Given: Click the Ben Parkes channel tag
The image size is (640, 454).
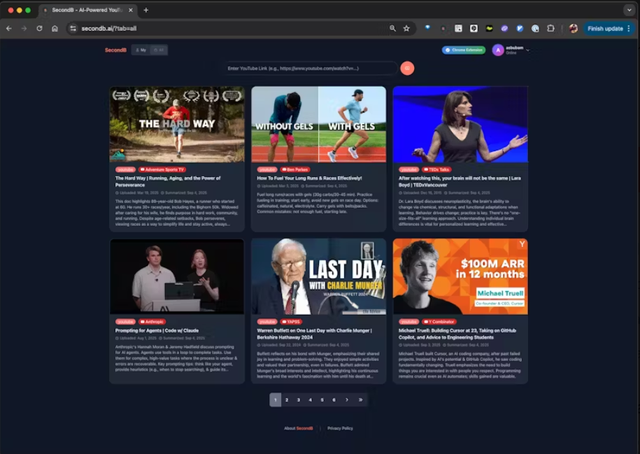Looking at the screenshot, I should click(x=295, y=169).
